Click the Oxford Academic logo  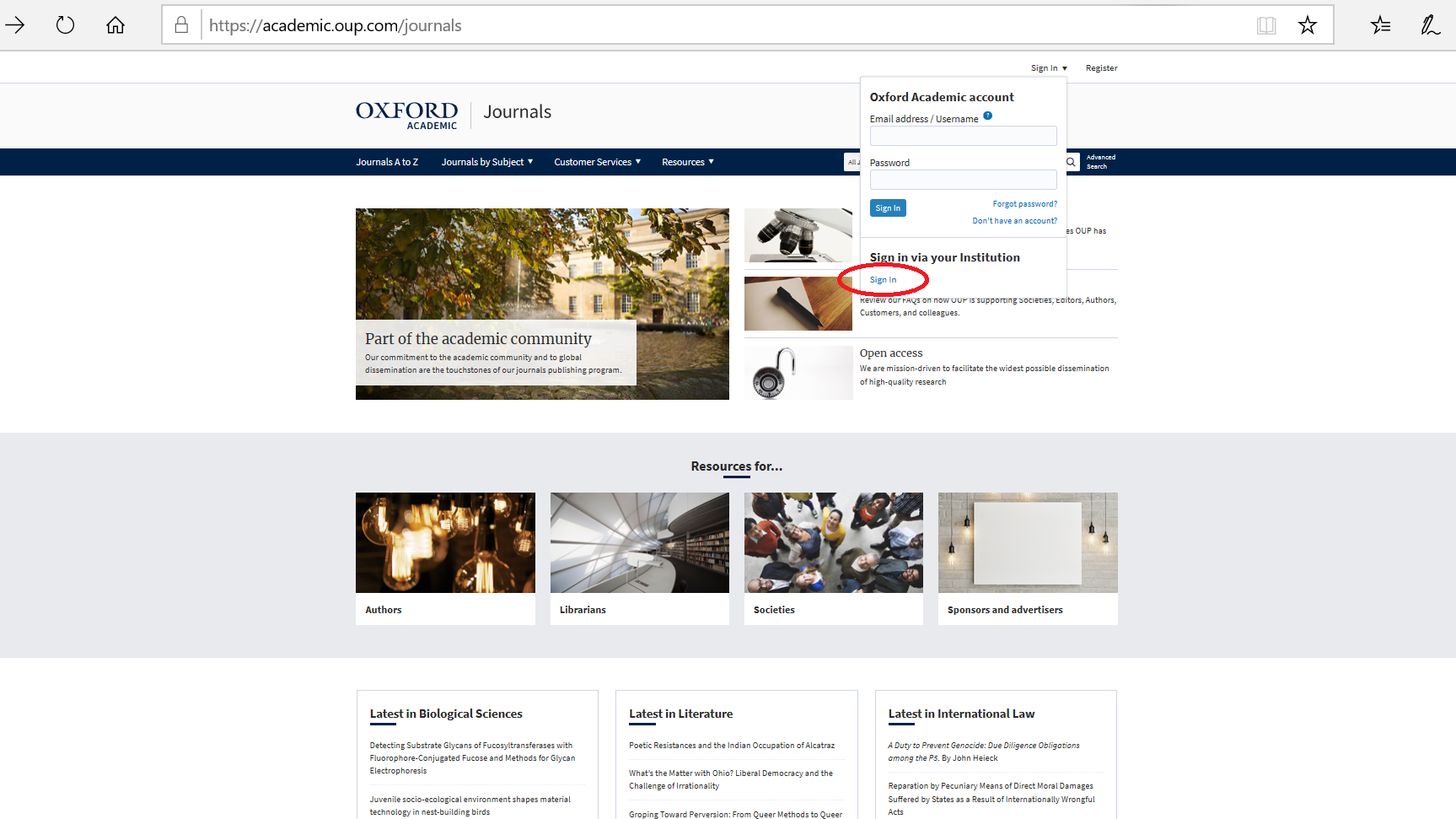pyautogui.click(x=406, y=116)
